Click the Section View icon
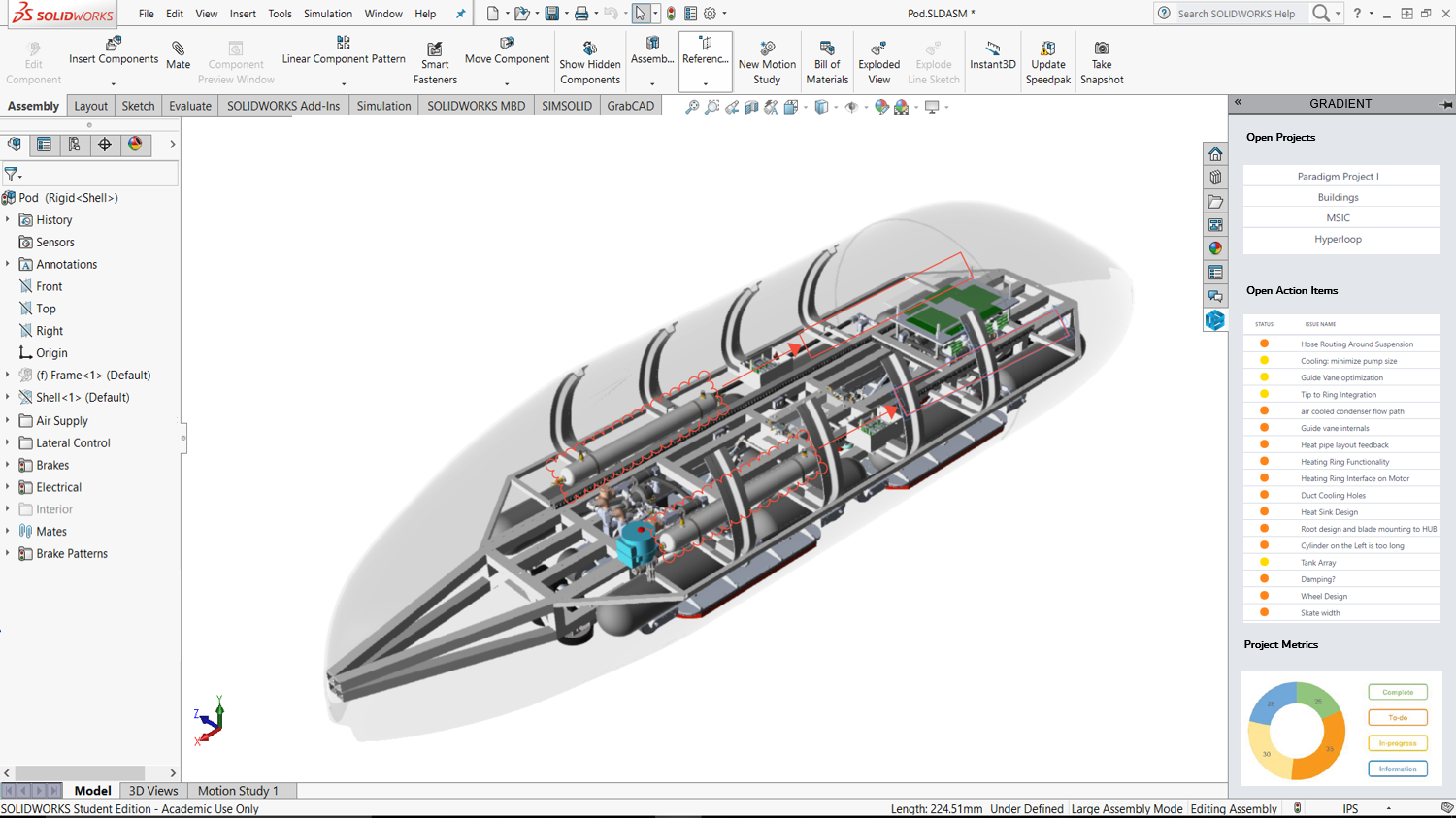Image resolution: width=1456 pixels, height=818 pixels. (751, 107)
